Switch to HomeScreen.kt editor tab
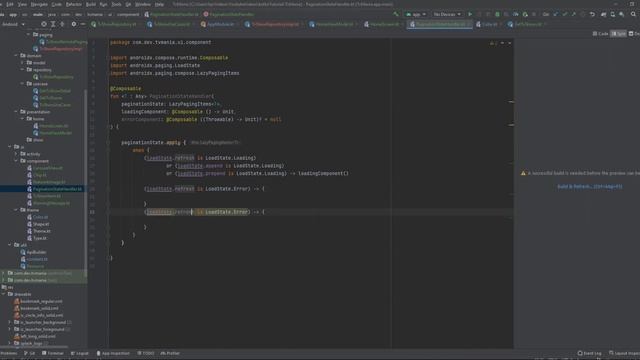The width and height of the screenshot is (640, 360). 383,24
